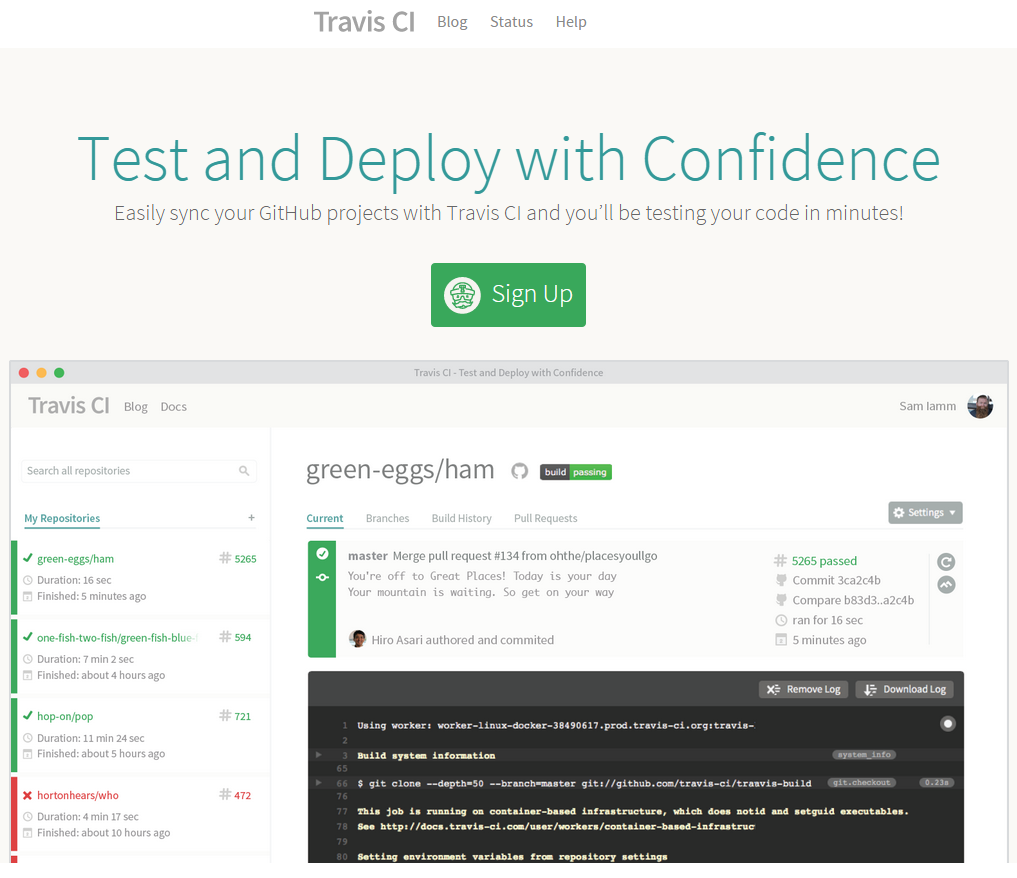Screen dimensions: 1017x878
Task: Click Travis CI logo inside the app window
Action: (69, 406)
